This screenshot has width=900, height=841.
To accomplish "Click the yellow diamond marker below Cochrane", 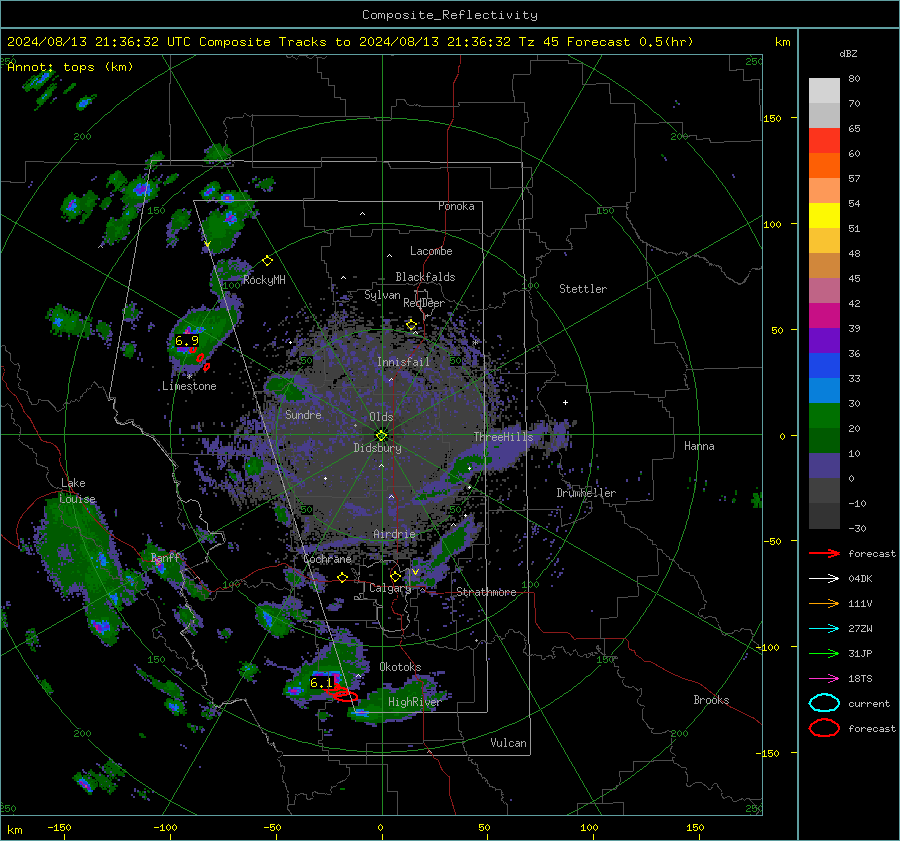I will tap(342, 578).
